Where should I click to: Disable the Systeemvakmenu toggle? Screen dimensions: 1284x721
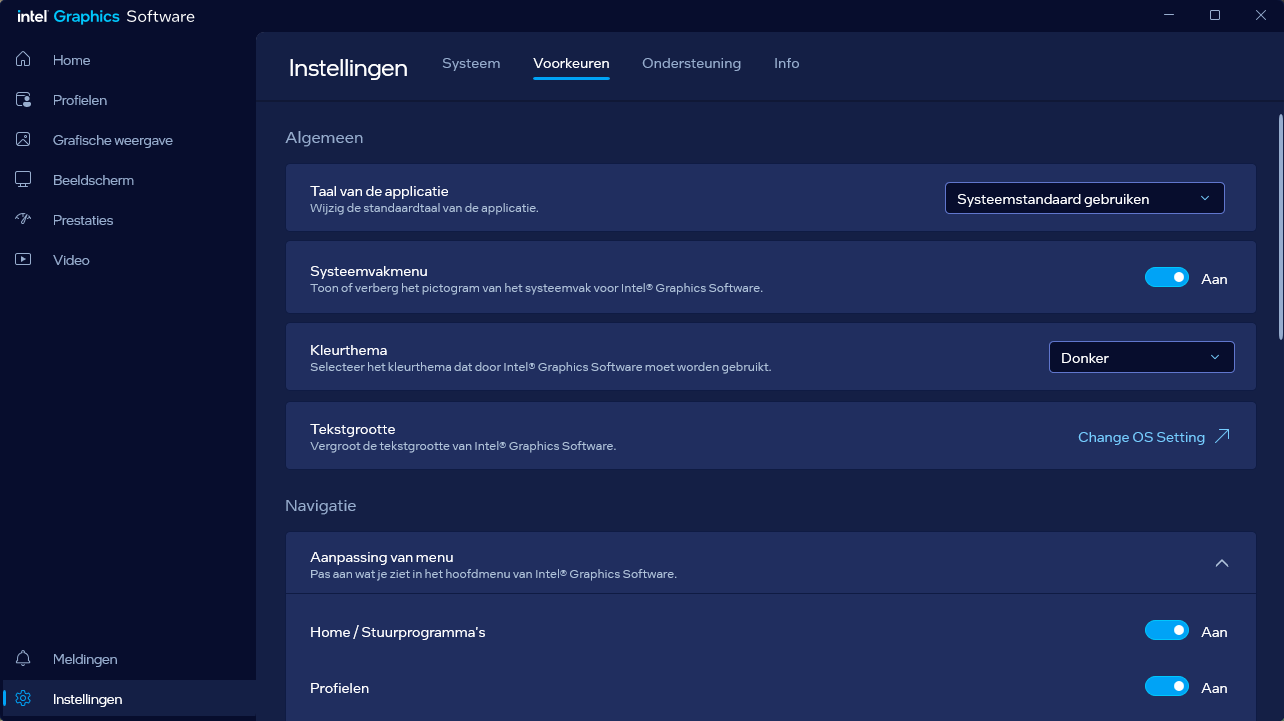coord(1166,278)
